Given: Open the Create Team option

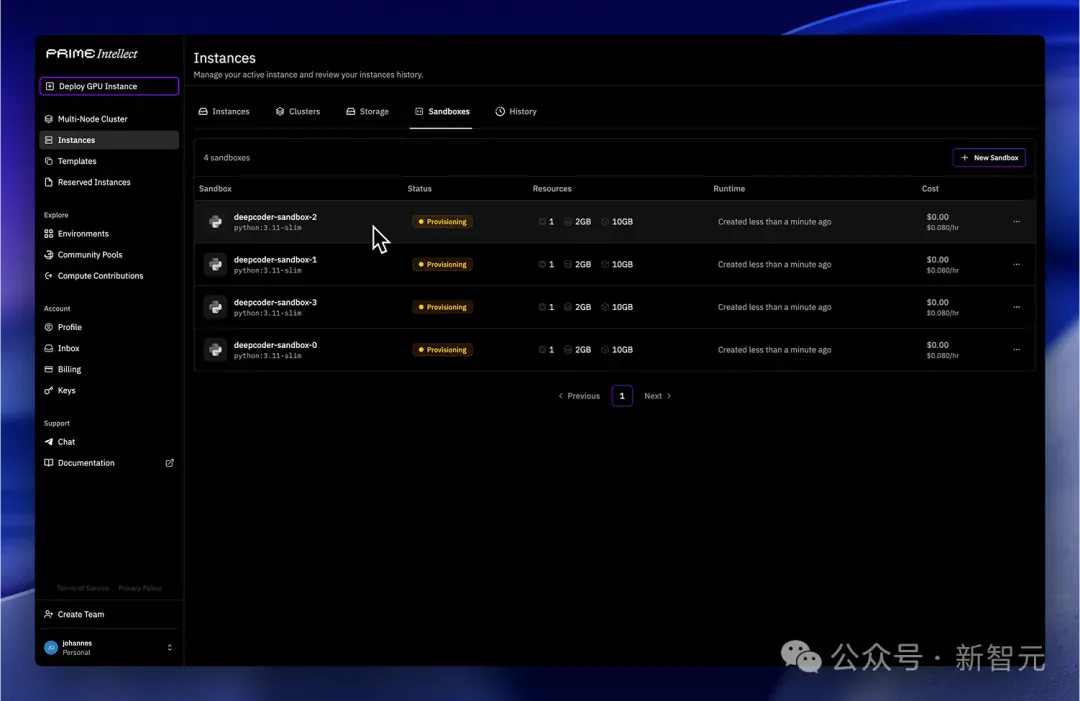Looking at the screenshot, I should [109, 614].
